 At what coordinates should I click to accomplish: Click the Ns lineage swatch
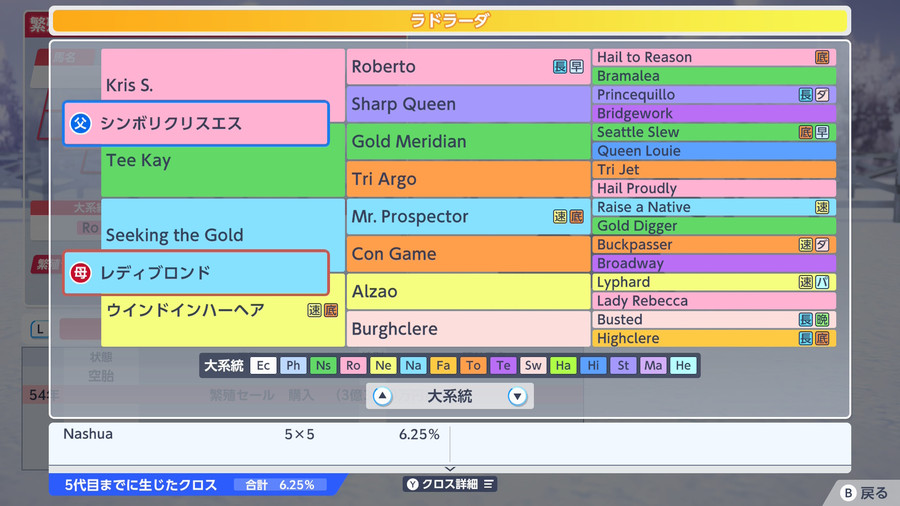coord(323,365)
